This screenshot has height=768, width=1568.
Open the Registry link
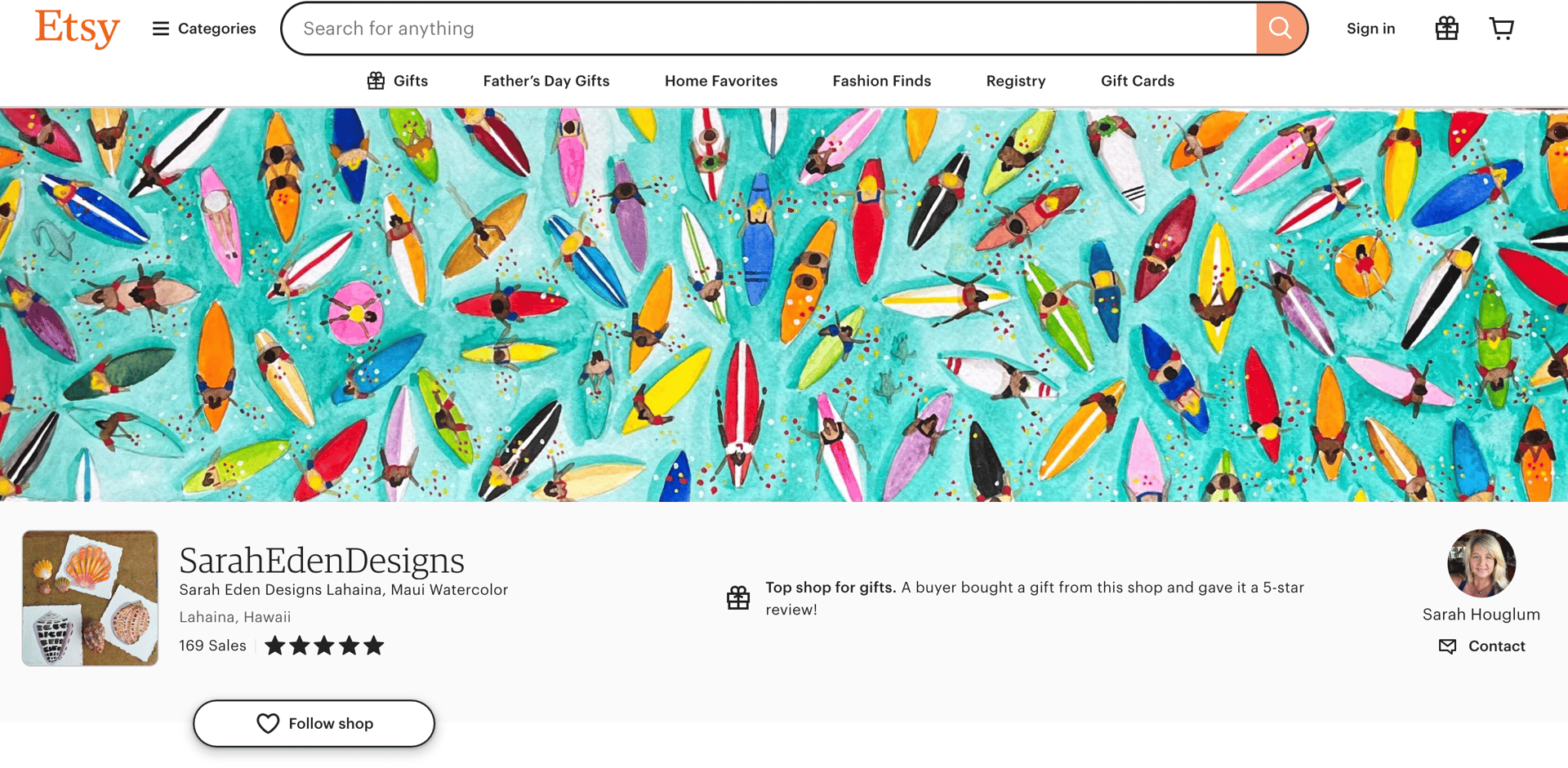point(1016,81)
